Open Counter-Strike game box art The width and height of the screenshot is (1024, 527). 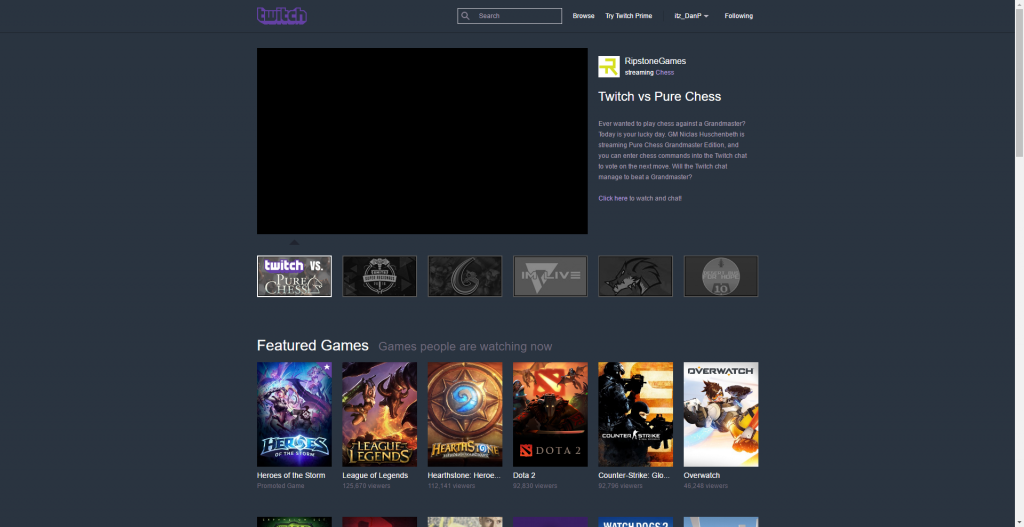pyautogui.click(x=635, y=415)
